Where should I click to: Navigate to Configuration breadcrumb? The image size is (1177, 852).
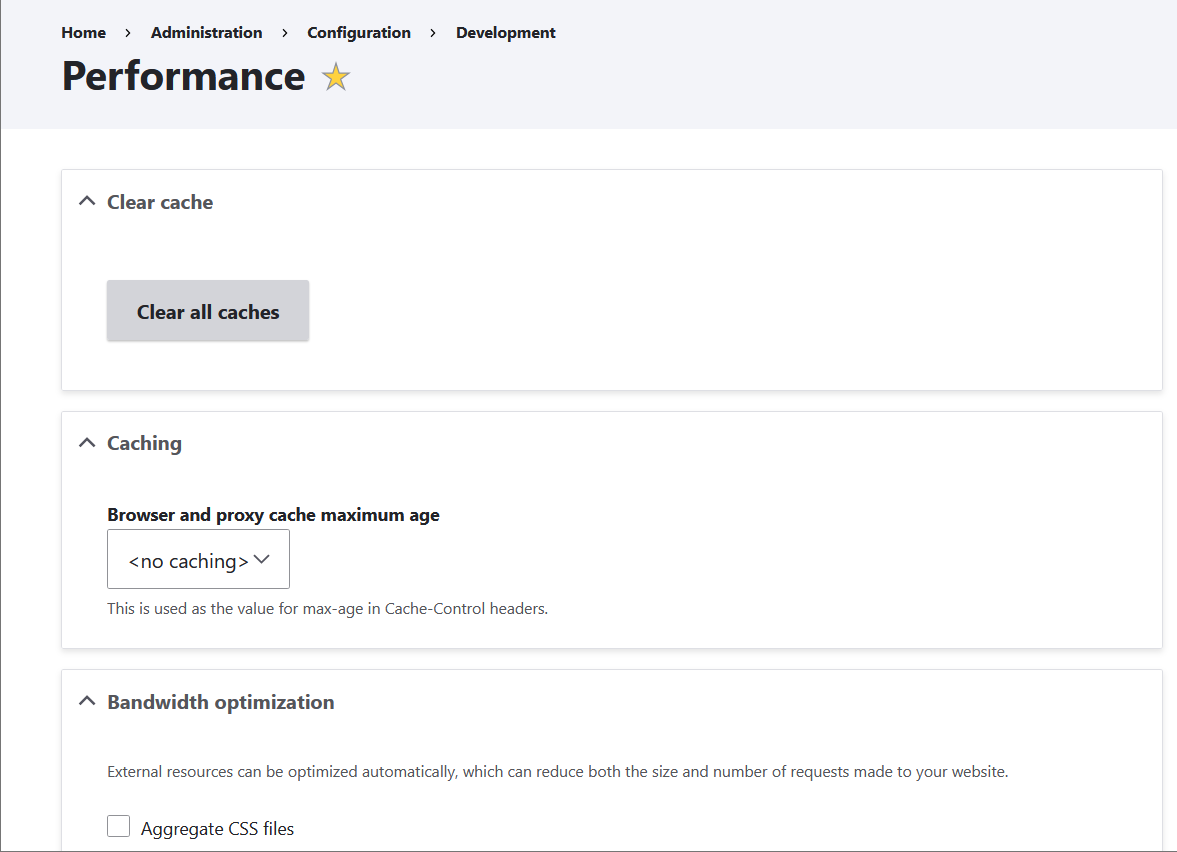coord(359,33)
